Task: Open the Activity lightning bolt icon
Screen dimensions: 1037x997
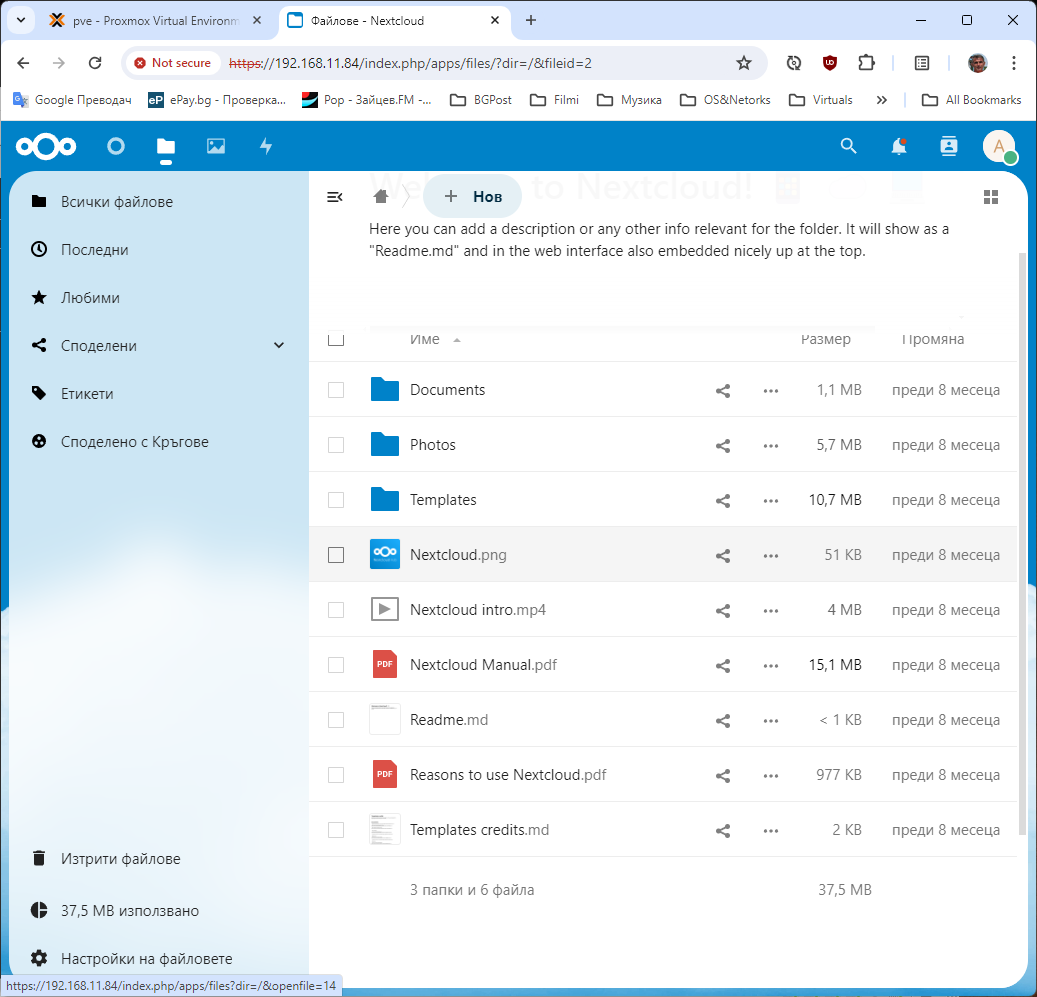Action: tap(266, 146)
